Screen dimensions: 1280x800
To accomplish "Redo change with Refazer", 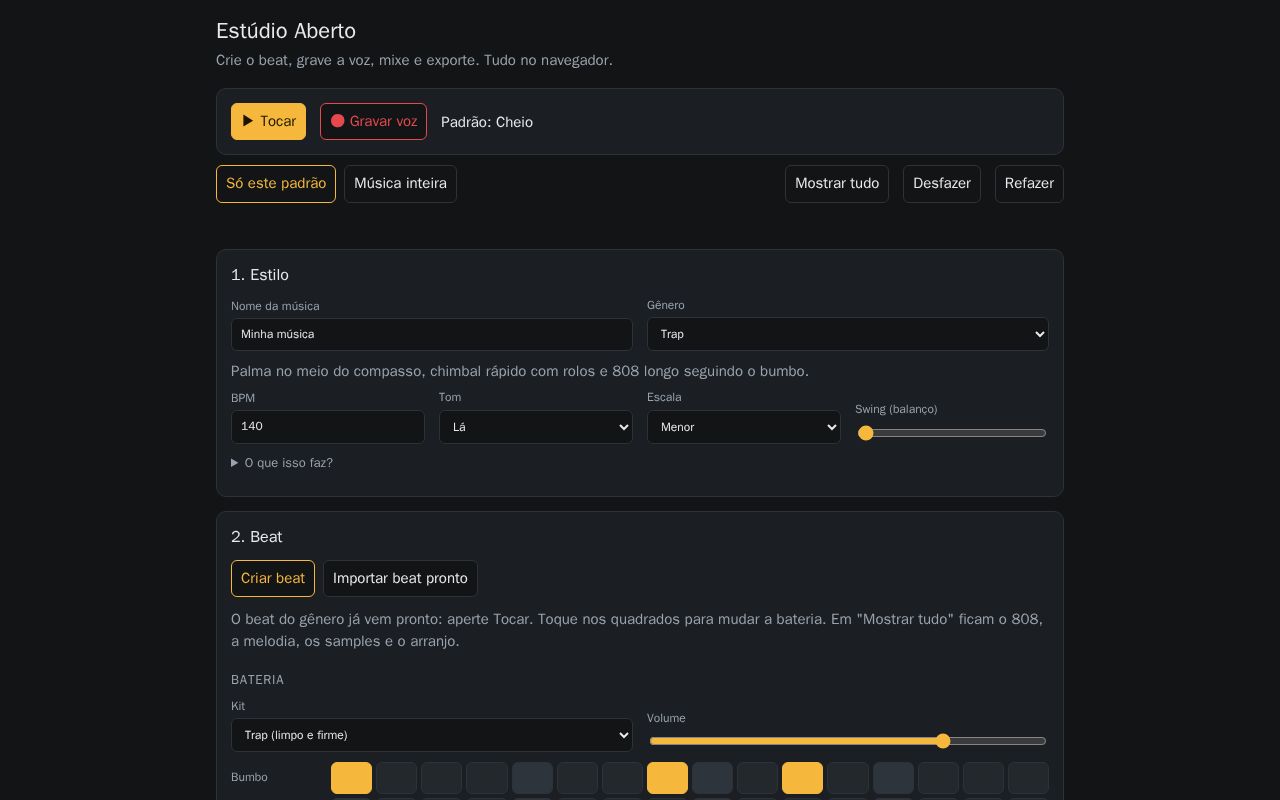I will click(1029, 184).
